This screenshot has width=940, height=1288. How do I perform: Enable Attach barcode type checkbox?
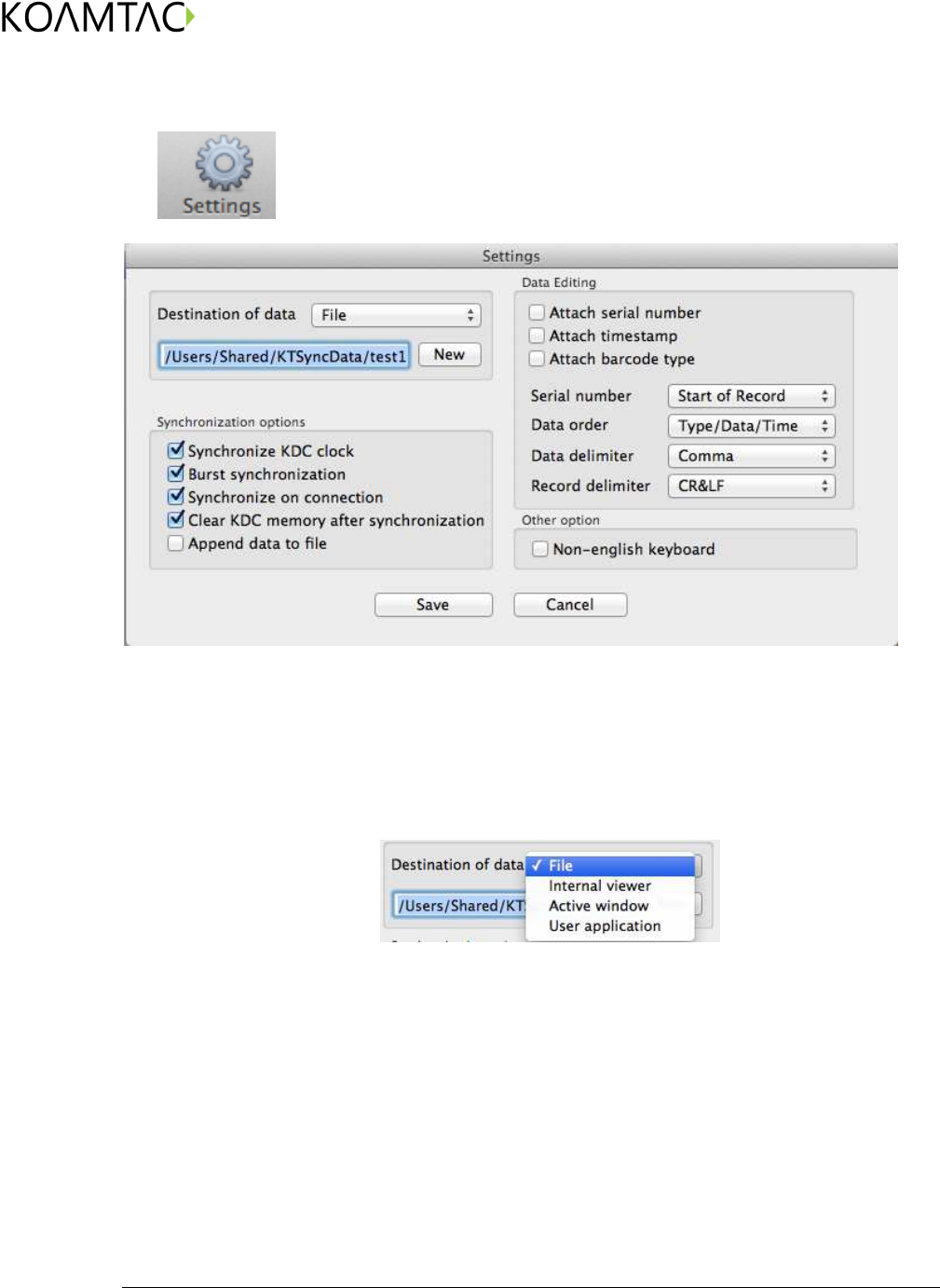tap(537, 359)
